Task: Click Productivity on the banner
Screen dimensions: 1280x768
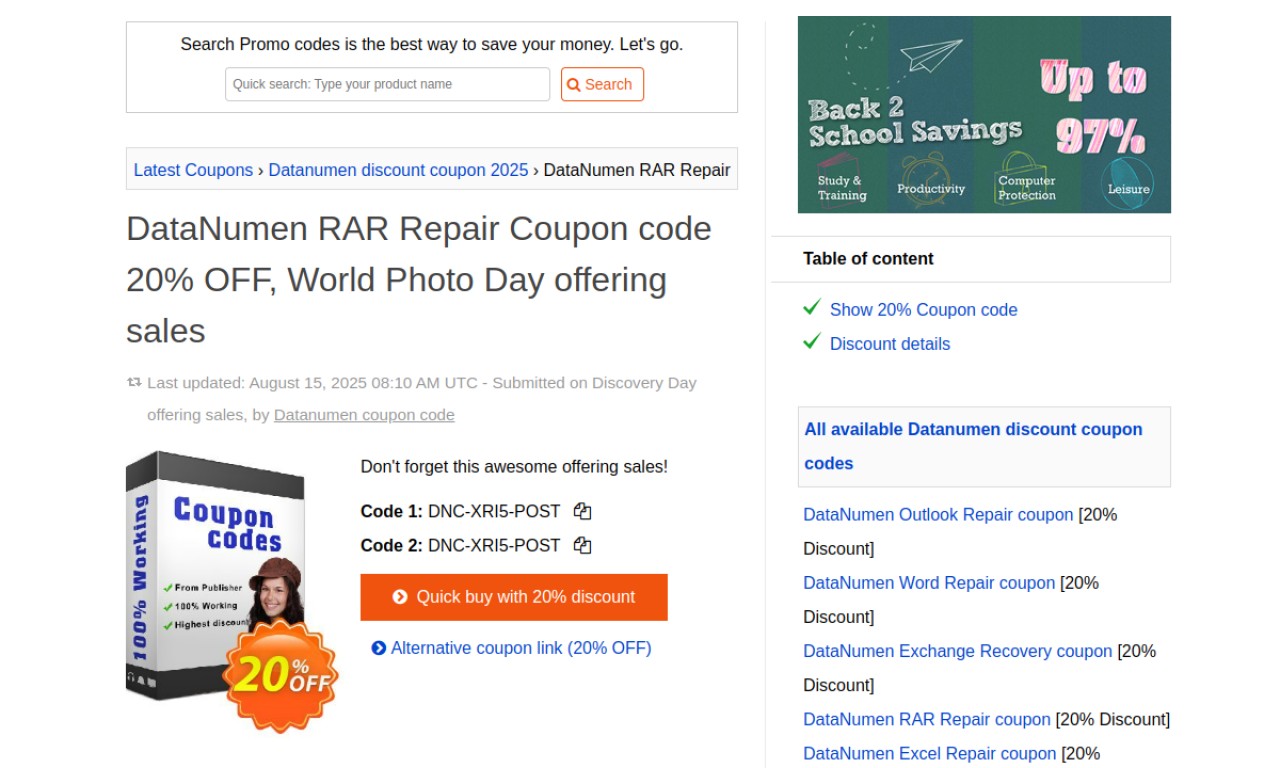Action: pyautogui.click(x=931, y=189)
